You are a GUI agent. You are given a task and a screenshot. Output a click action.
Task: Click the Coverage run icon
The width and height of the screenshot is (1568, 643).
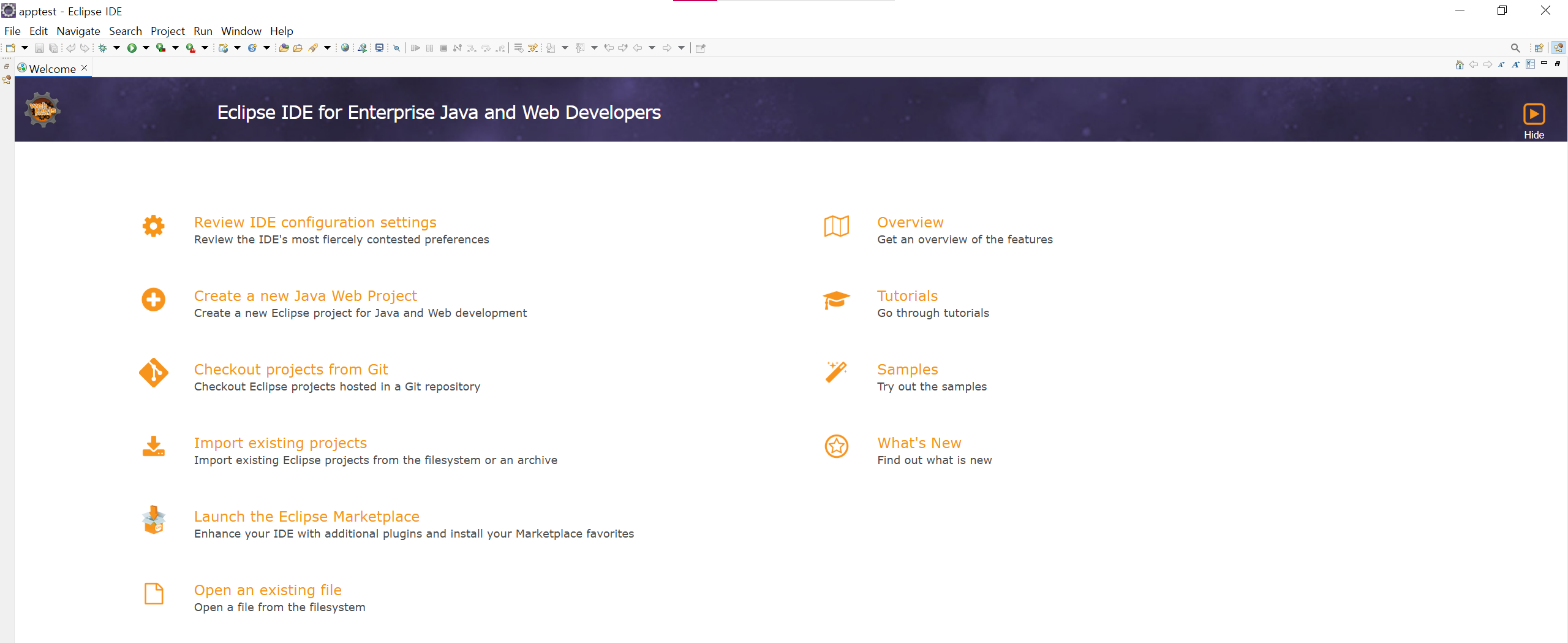click(x=160, y=48)
